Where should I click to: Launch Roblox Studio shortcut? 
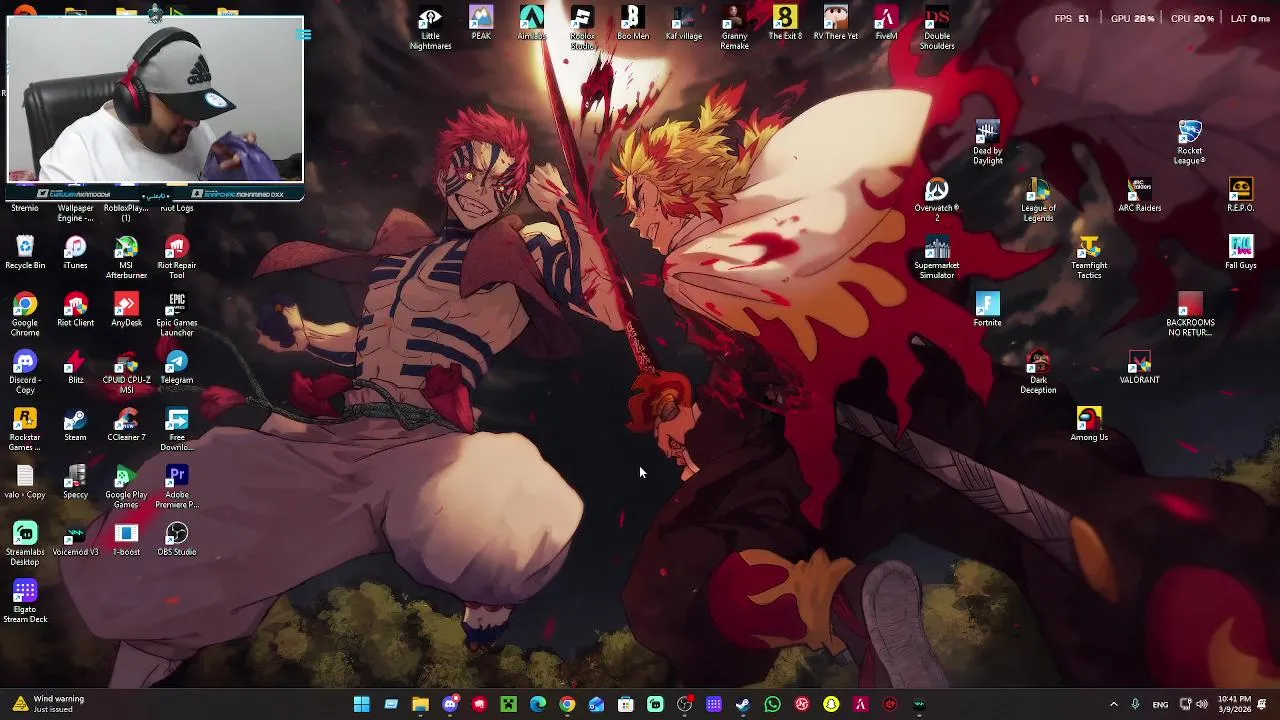pos(582,27)
